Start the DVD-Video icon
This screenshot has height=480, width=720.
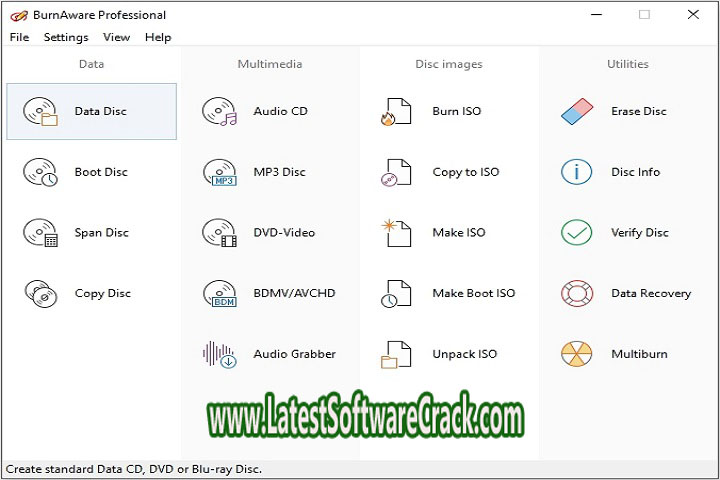coord(219,233)
